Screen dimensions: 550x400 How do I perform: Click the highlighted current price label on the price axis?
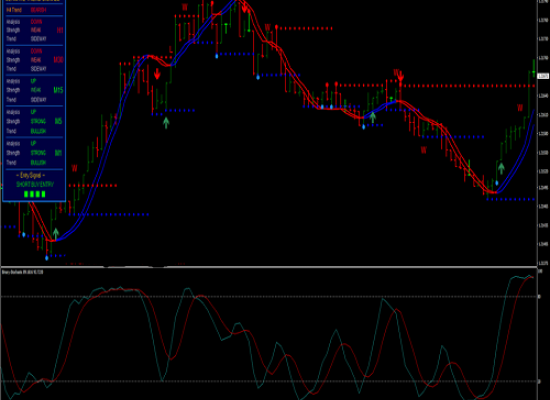coord(543,76)
